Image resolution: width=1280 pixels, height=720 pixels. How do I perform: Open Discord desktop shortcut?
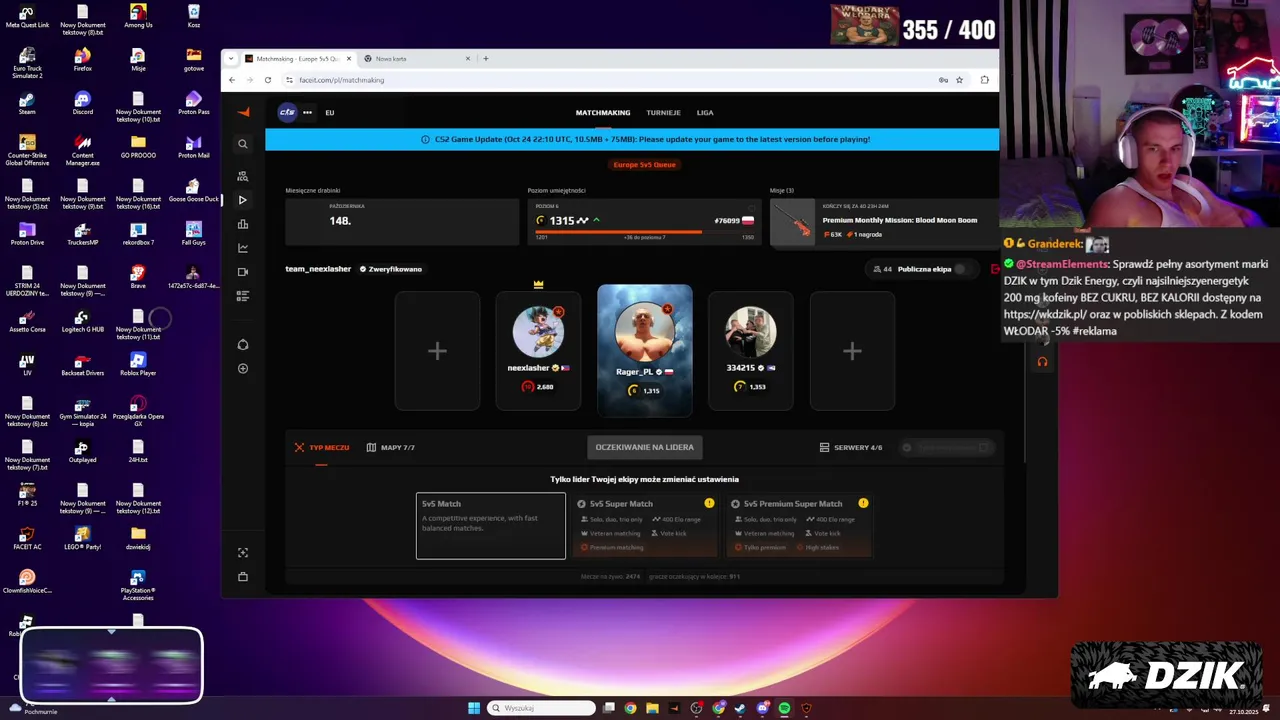pos(83,103)
